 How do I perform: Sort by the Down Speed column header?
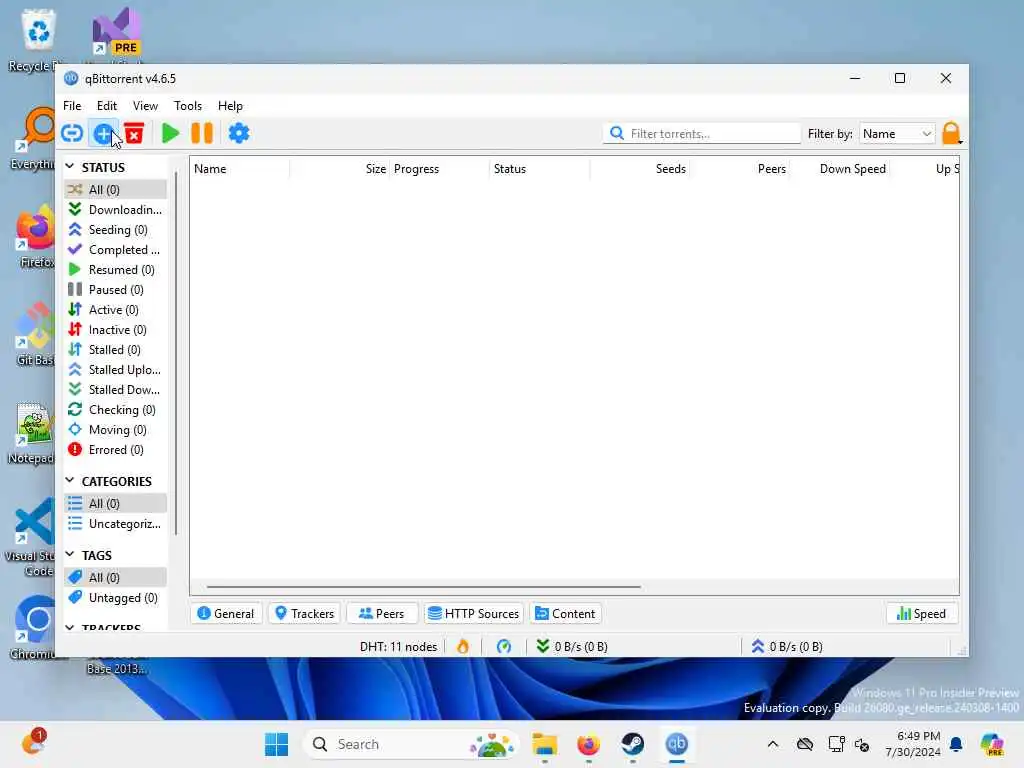(840, 169)
